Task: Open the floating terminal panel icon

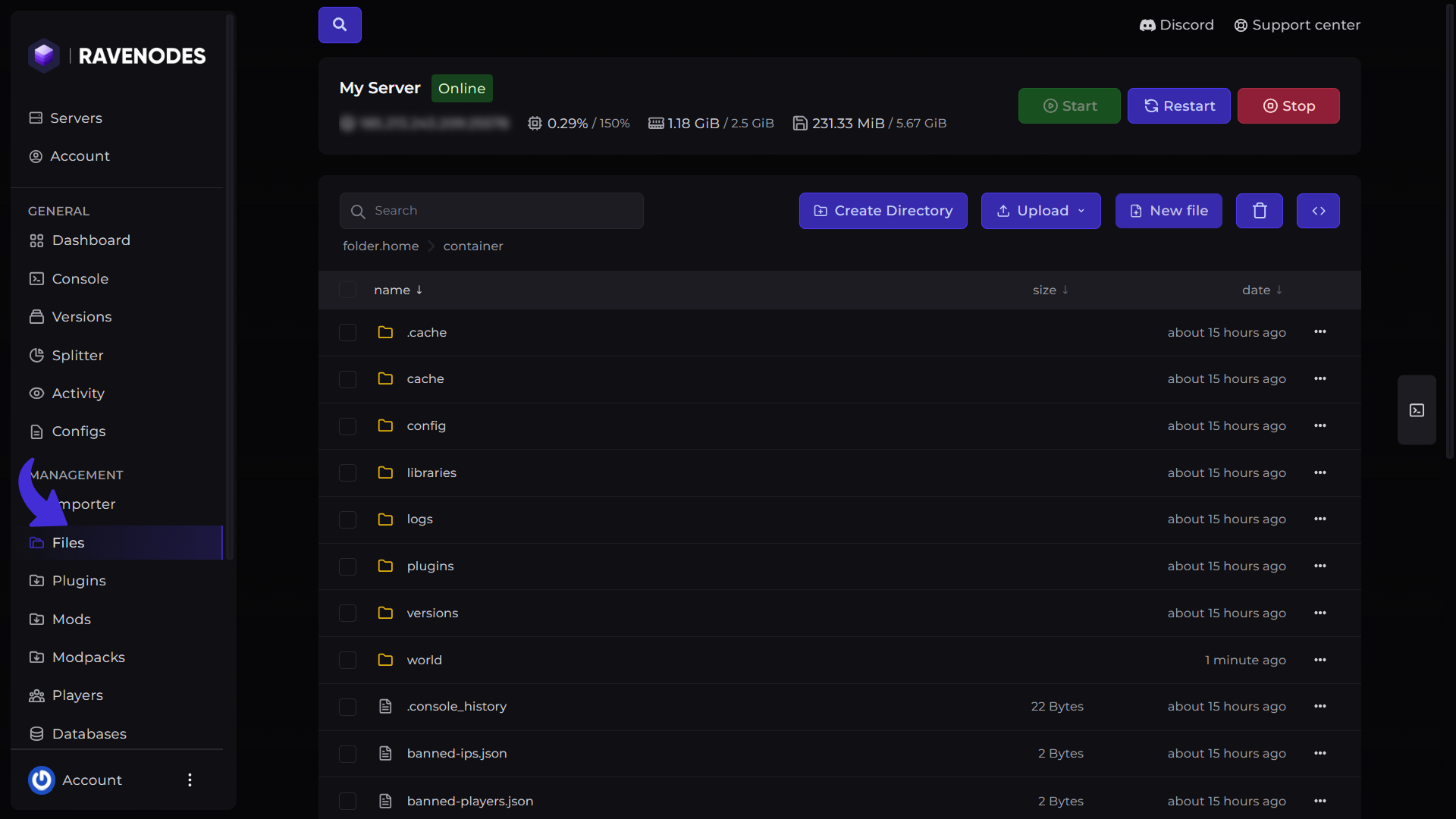Action: pyautogui.click(x=1417, y=410)
